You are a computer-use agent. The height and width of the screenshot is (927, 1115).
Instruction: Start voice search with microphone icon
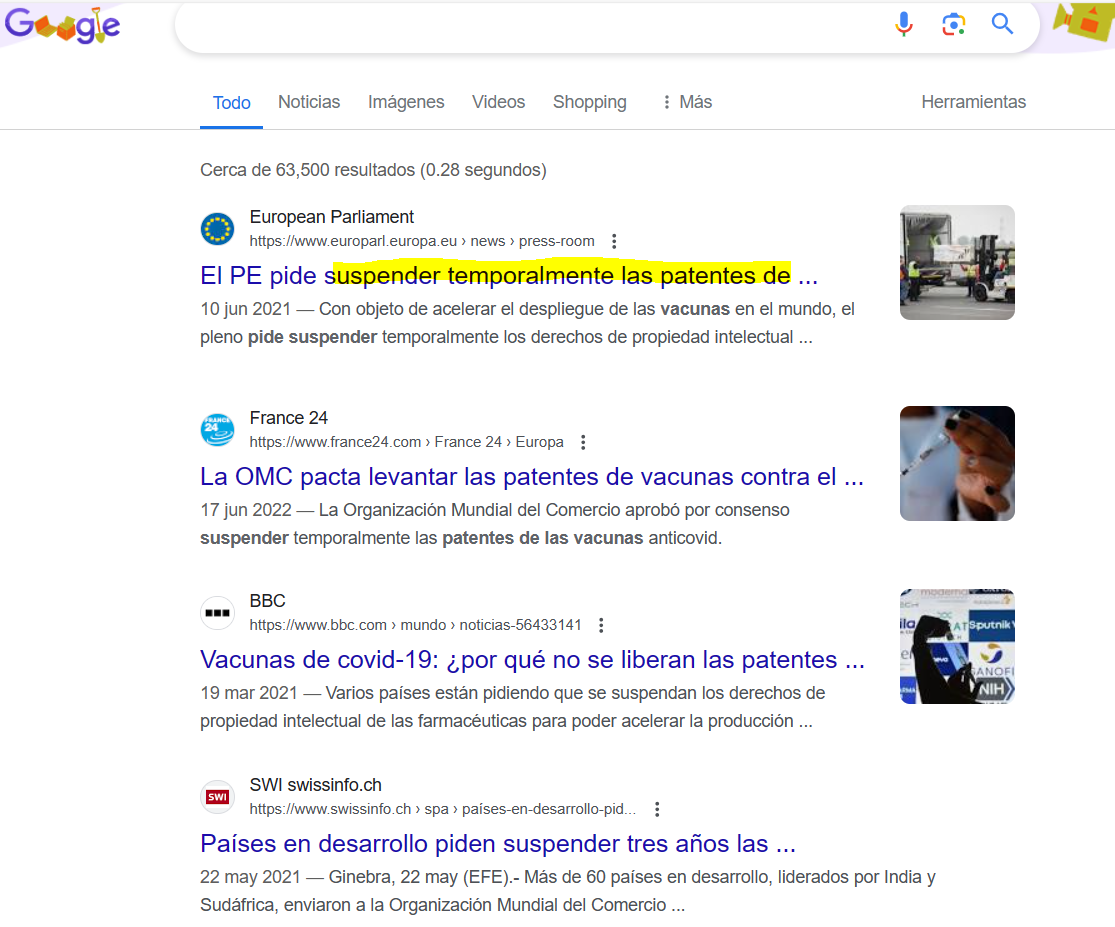coord(904,24)
